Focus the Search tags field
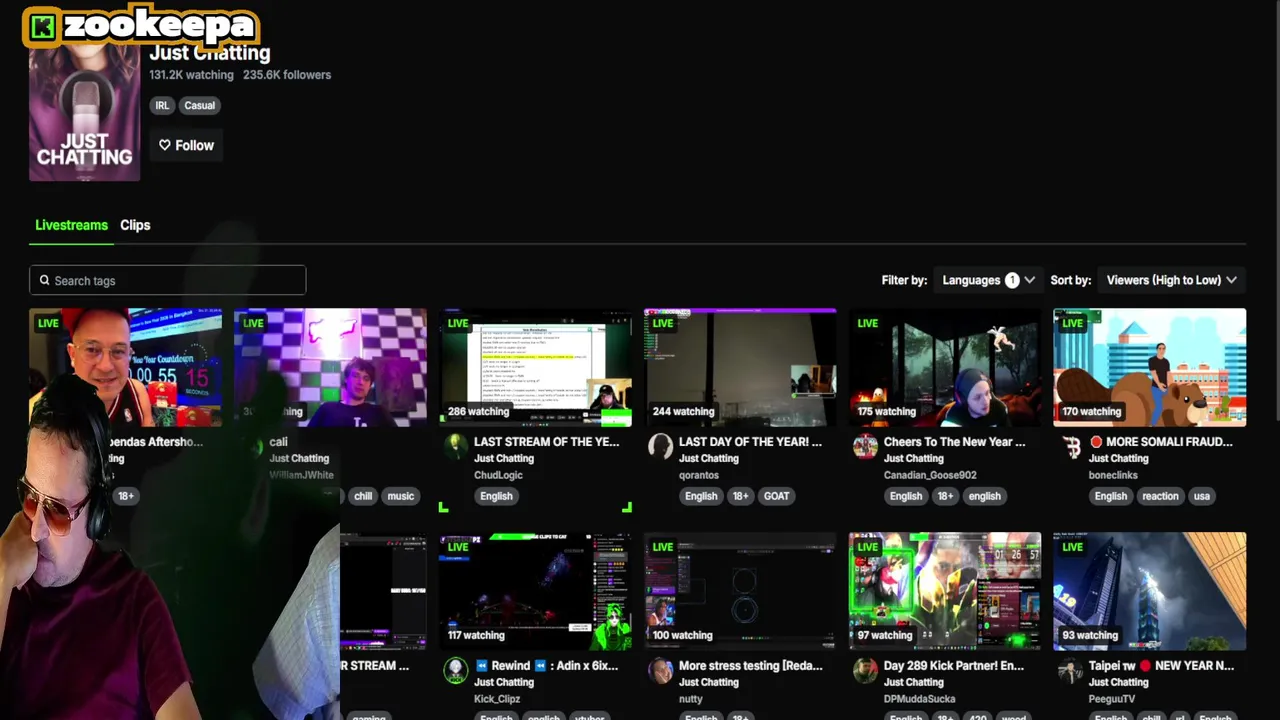 coord(167,280)
